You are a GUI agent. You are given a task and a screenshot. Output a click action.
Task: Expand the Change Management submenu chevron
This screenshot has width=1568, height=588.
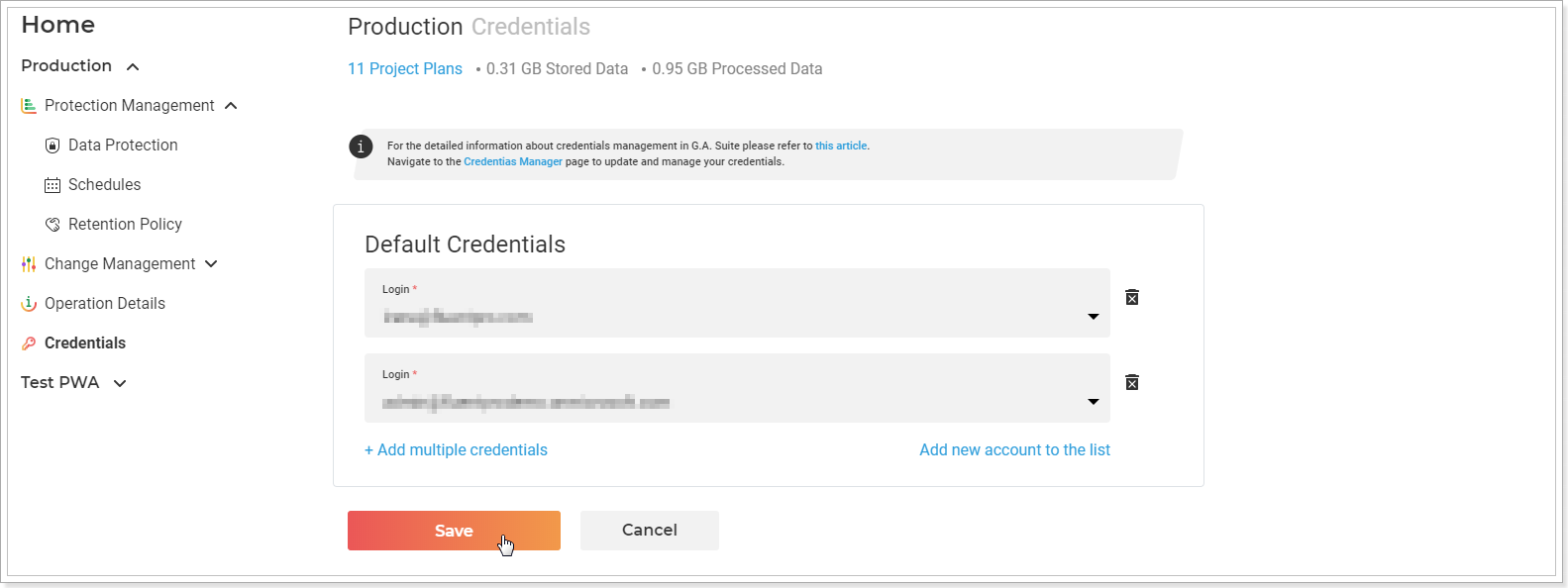coord(211,263)
